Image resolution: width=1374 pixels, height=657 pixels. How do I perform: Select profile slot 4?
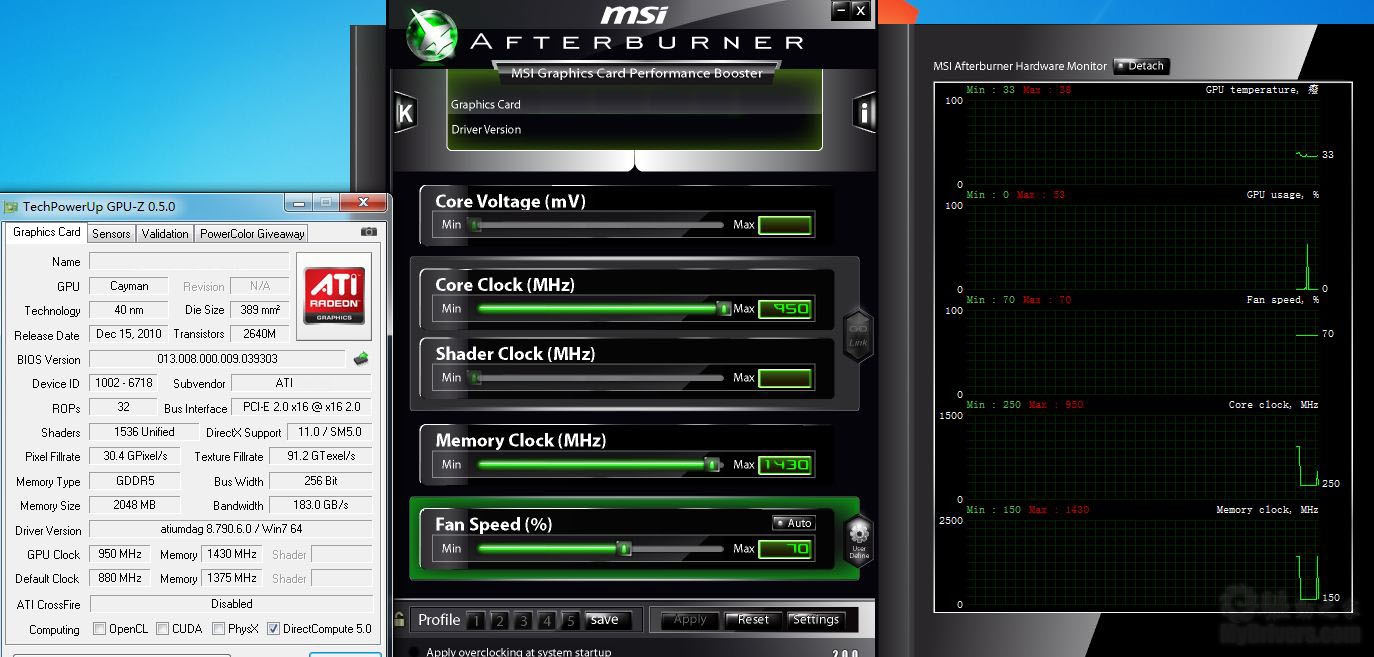click(547, 621)
